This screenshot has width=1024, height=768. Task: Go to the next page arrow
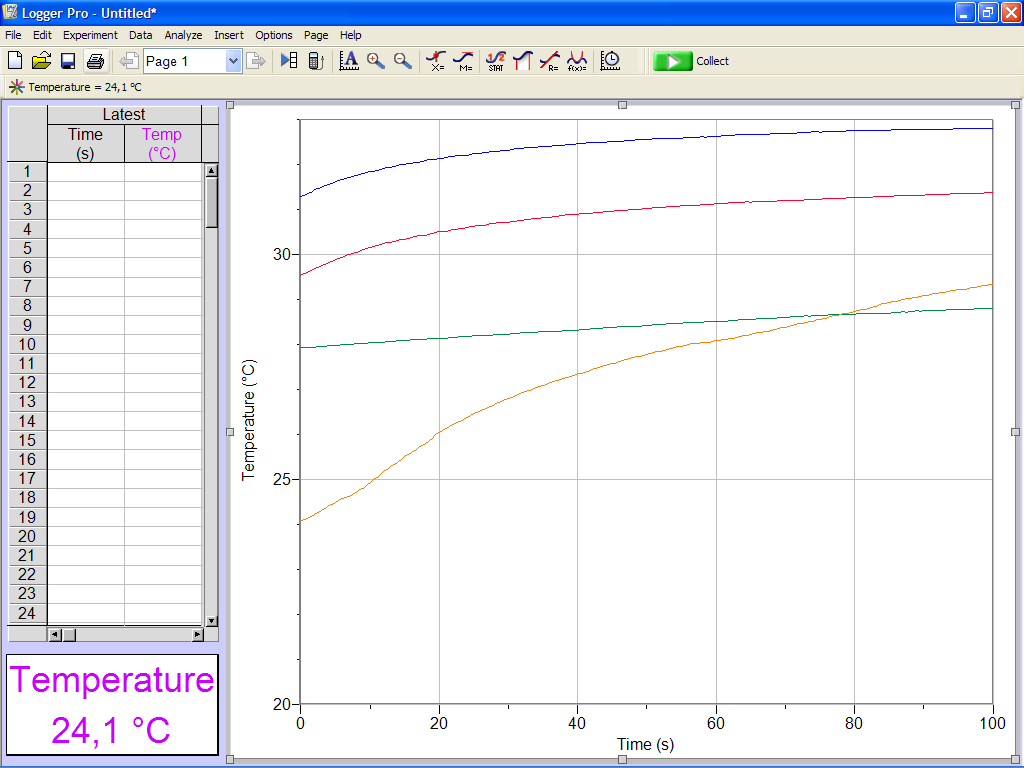[256, 61]
